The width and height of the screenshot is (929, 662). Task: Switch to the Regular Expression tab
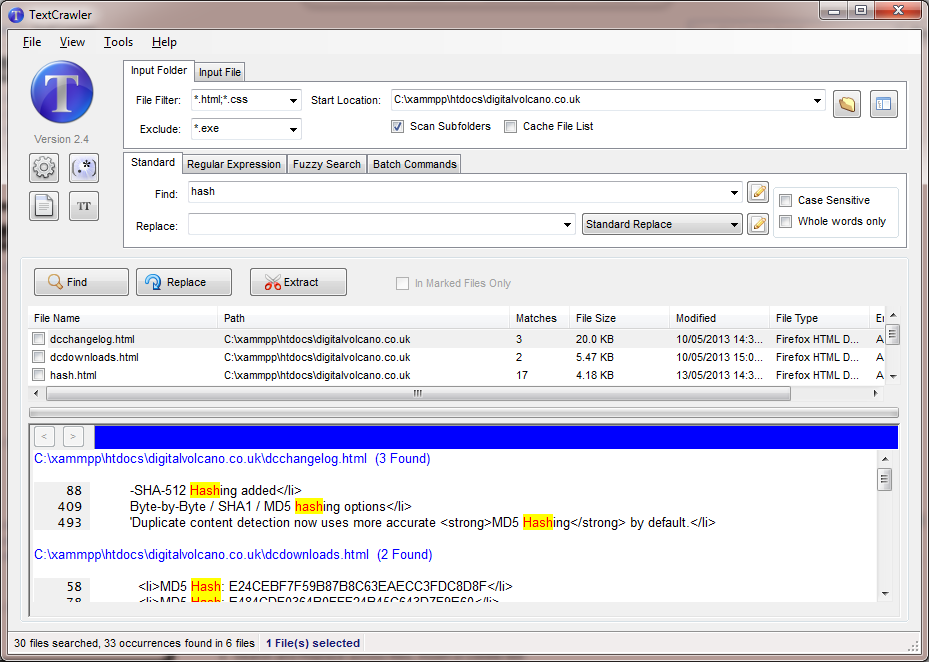tap(234, 164)
